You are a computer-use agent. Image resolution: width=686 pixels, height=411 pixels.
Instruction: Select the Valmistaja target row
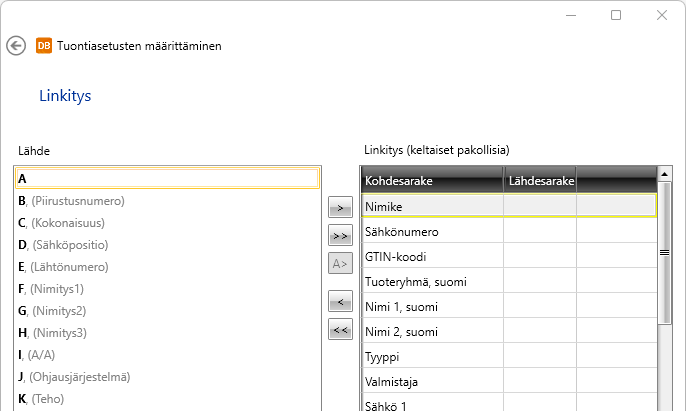431,381
